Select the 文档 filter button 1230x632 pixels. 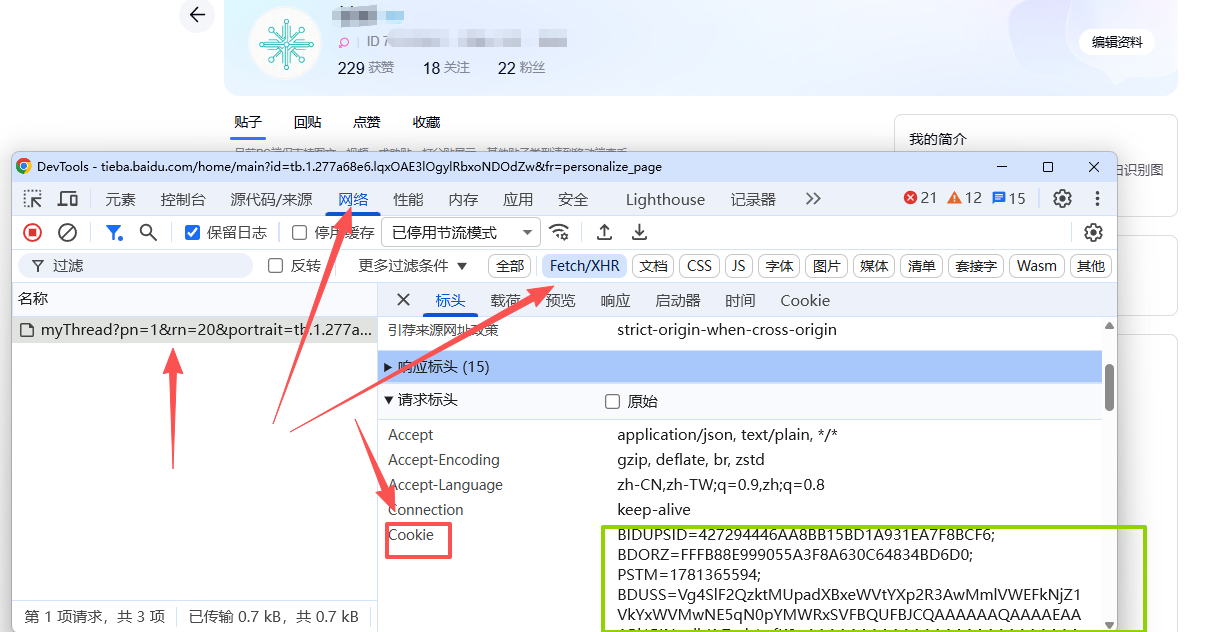point(654,265)
